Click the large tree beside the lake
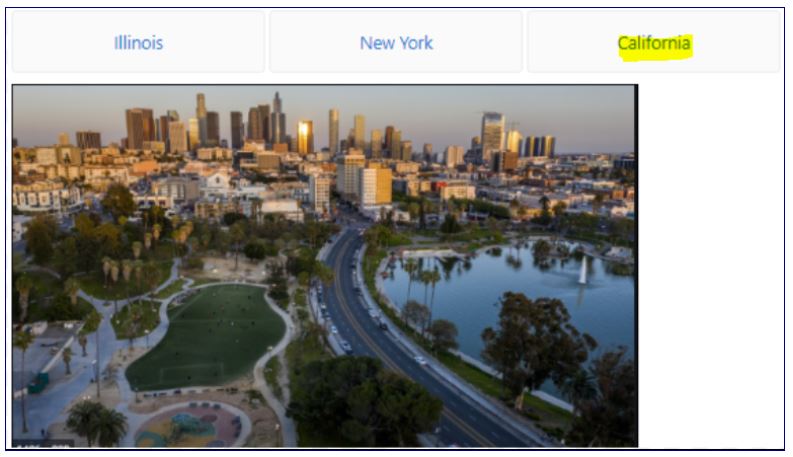793x457 pixels. (536, 346)
